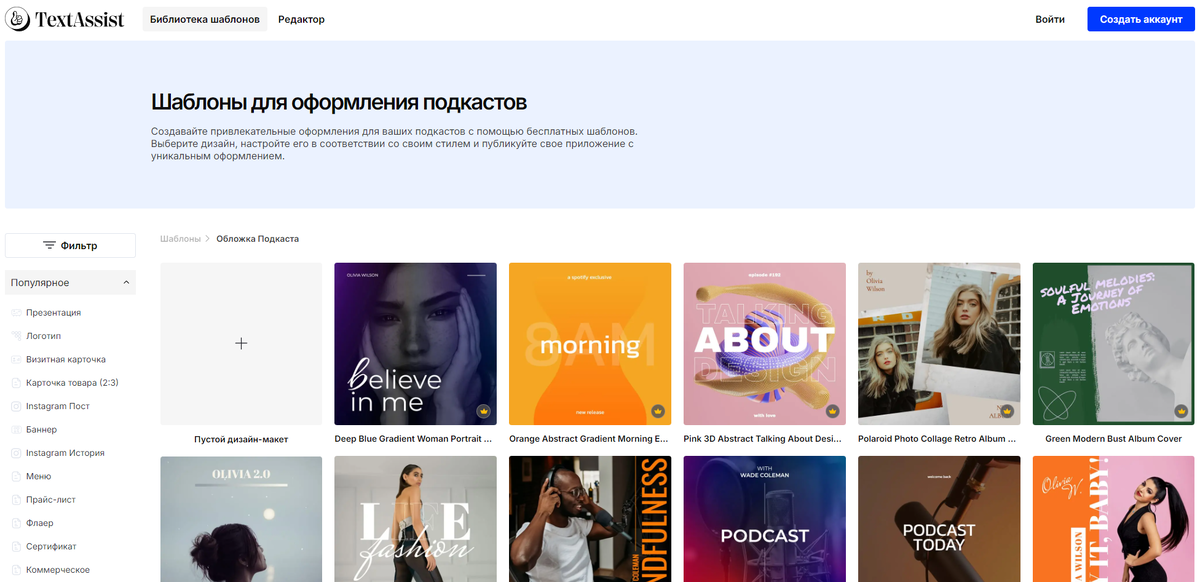Select the Баннер category icon
1200x582 pixels.
[x=14, y=429]
